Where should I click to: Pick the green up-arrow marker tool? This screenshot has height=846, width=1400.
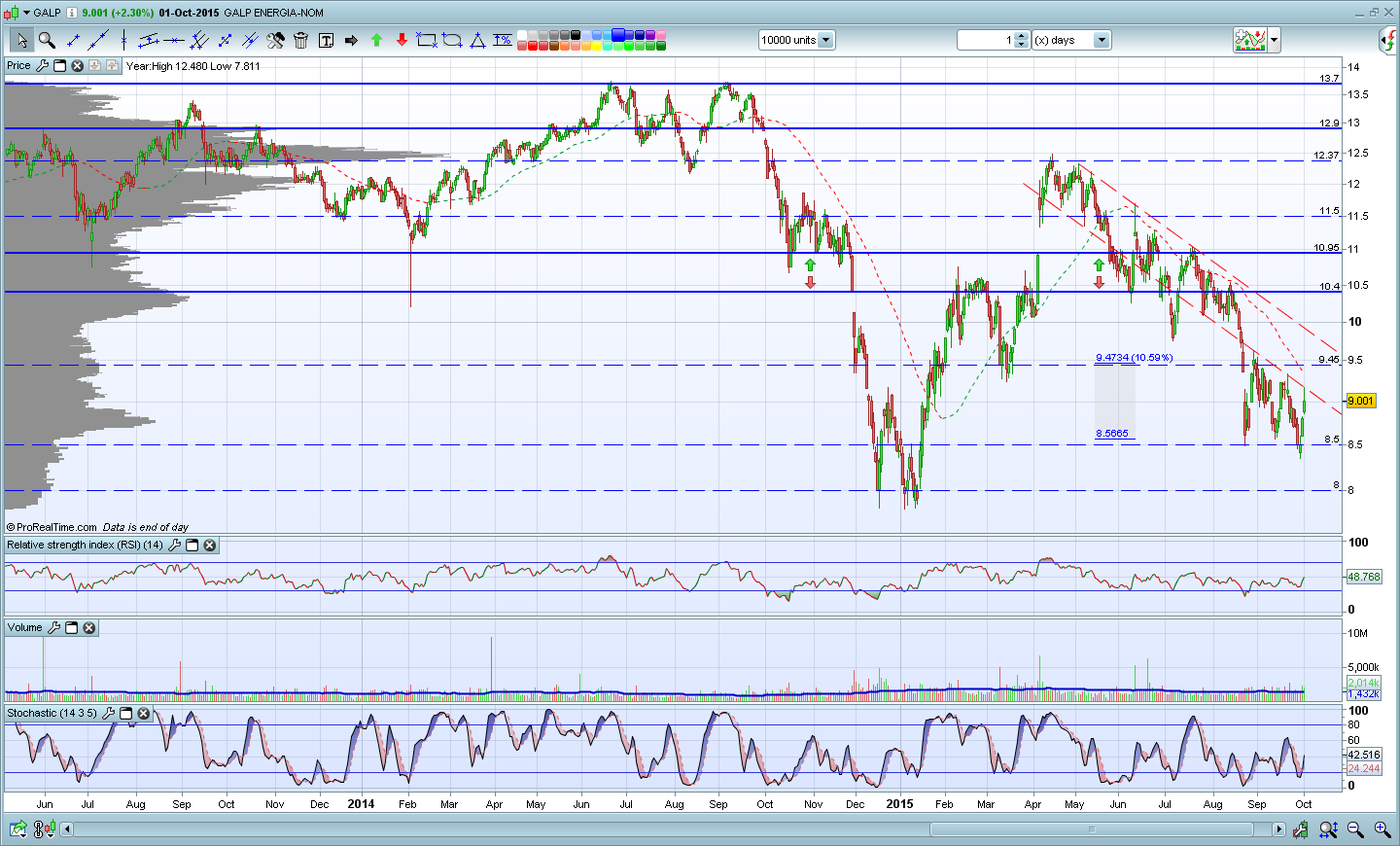[376, 40]
